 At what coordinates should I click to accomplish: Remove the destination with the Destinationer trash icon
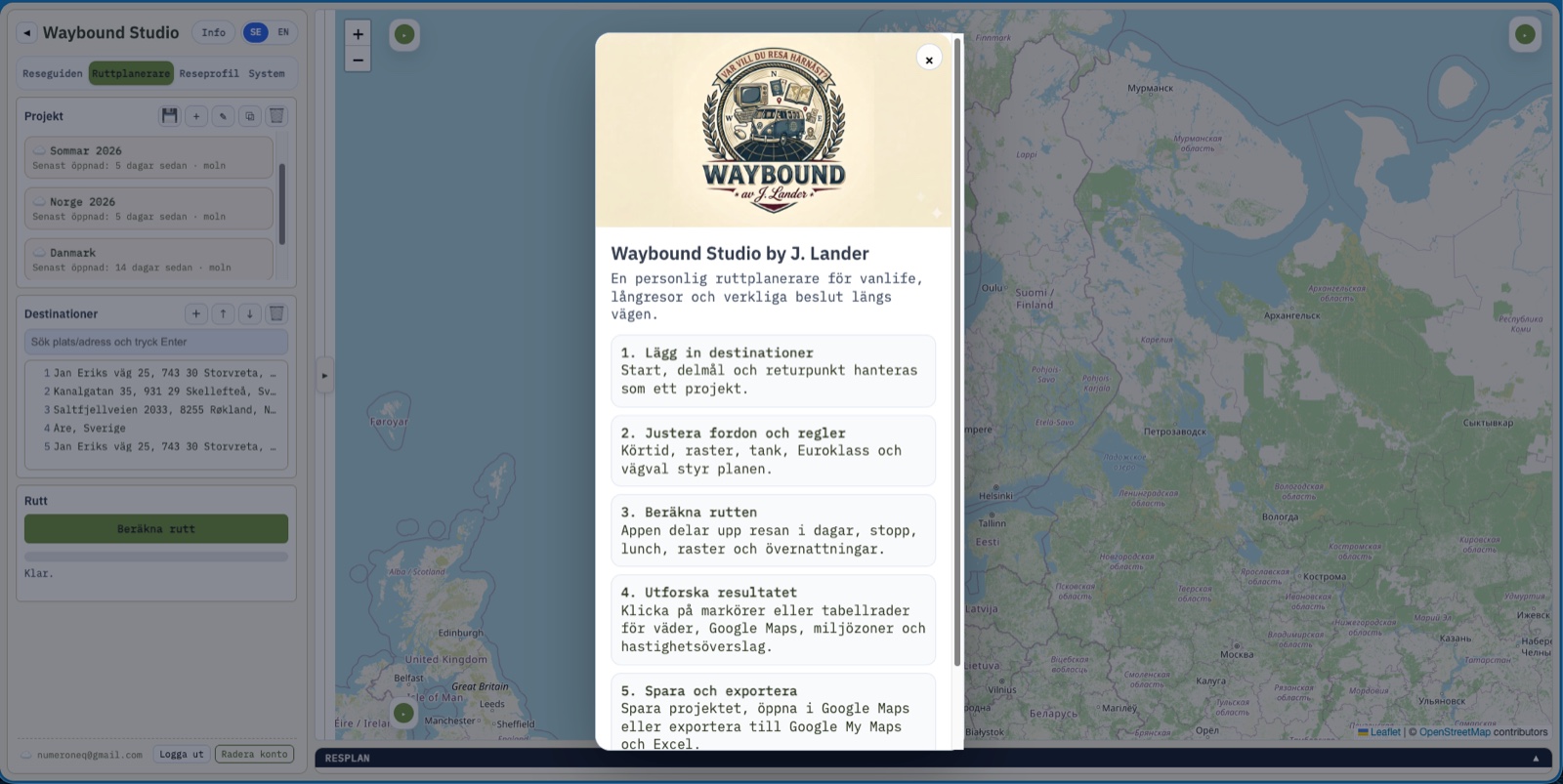coord(276,313)
